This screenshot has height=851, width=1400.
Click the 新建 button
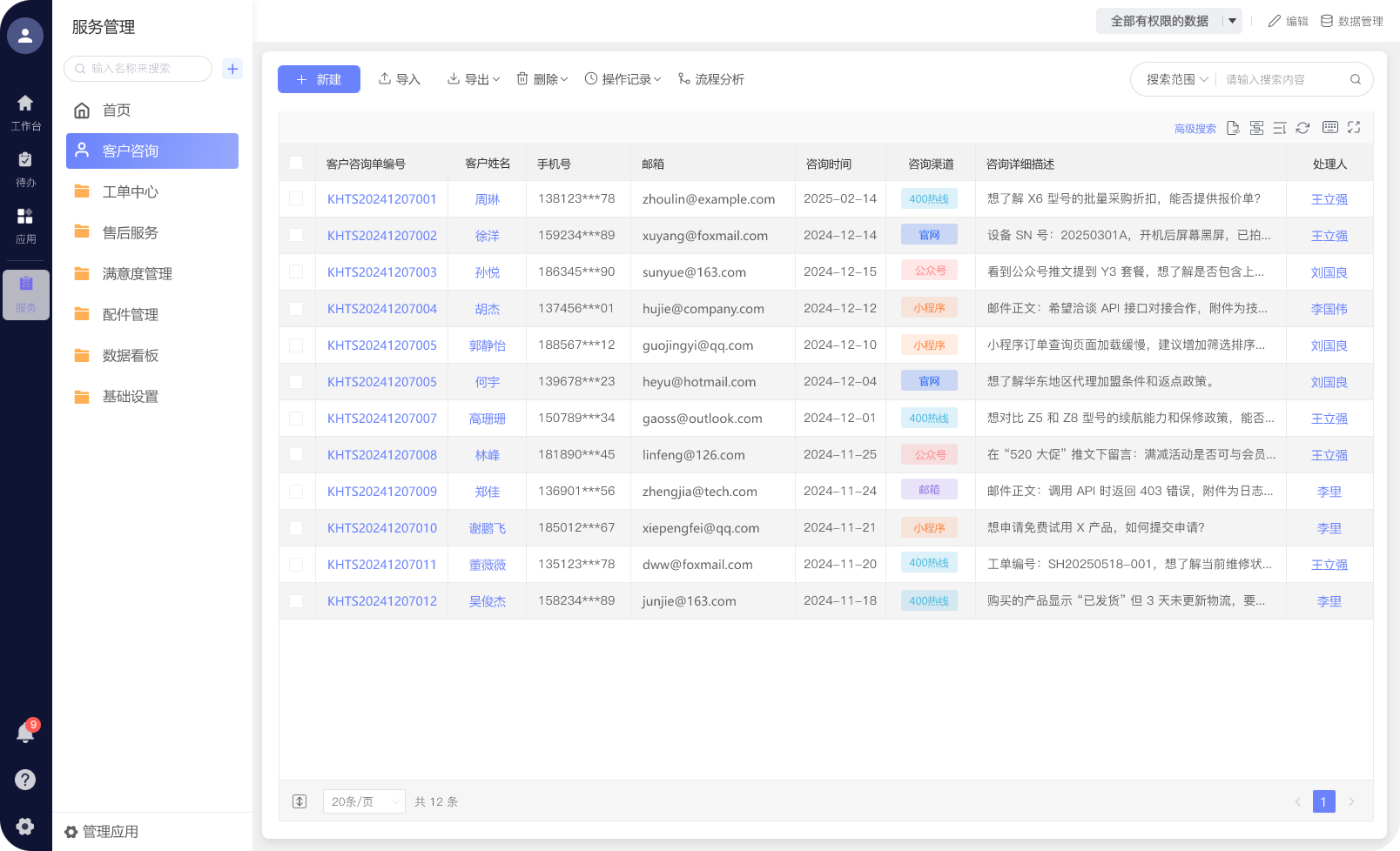[x=319, y=79]
